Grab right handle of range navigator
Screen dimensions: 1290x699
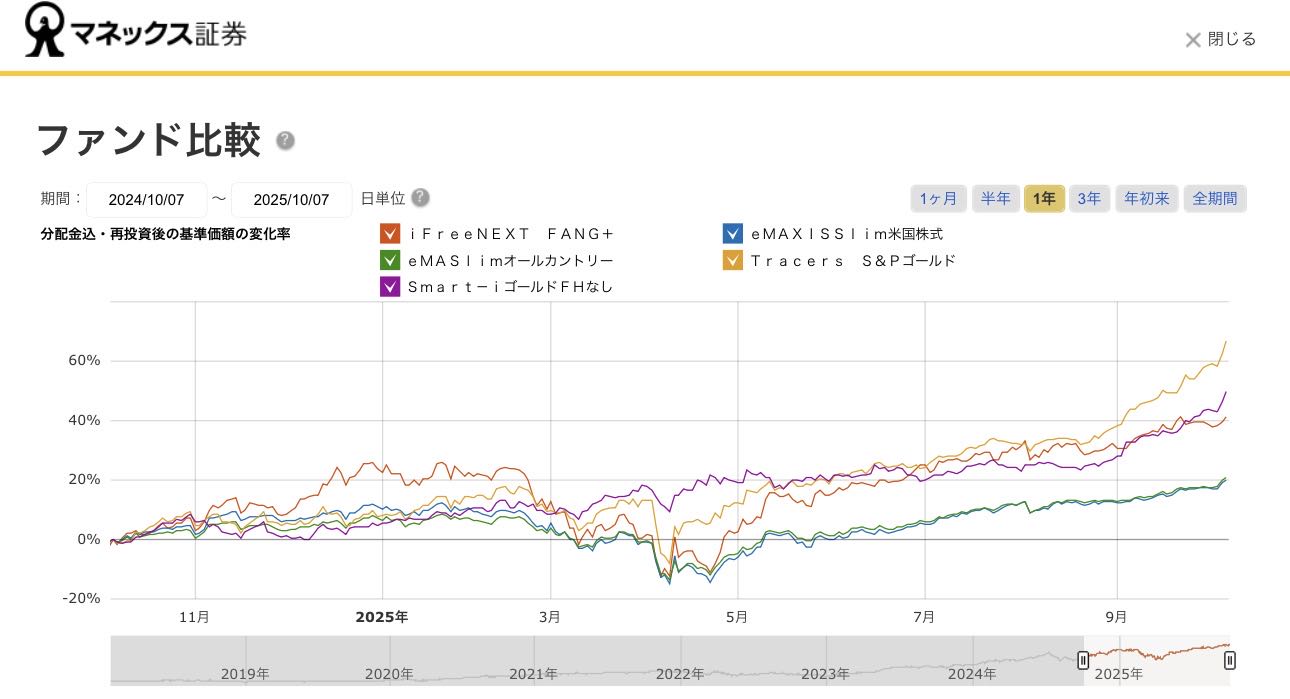1230,660
